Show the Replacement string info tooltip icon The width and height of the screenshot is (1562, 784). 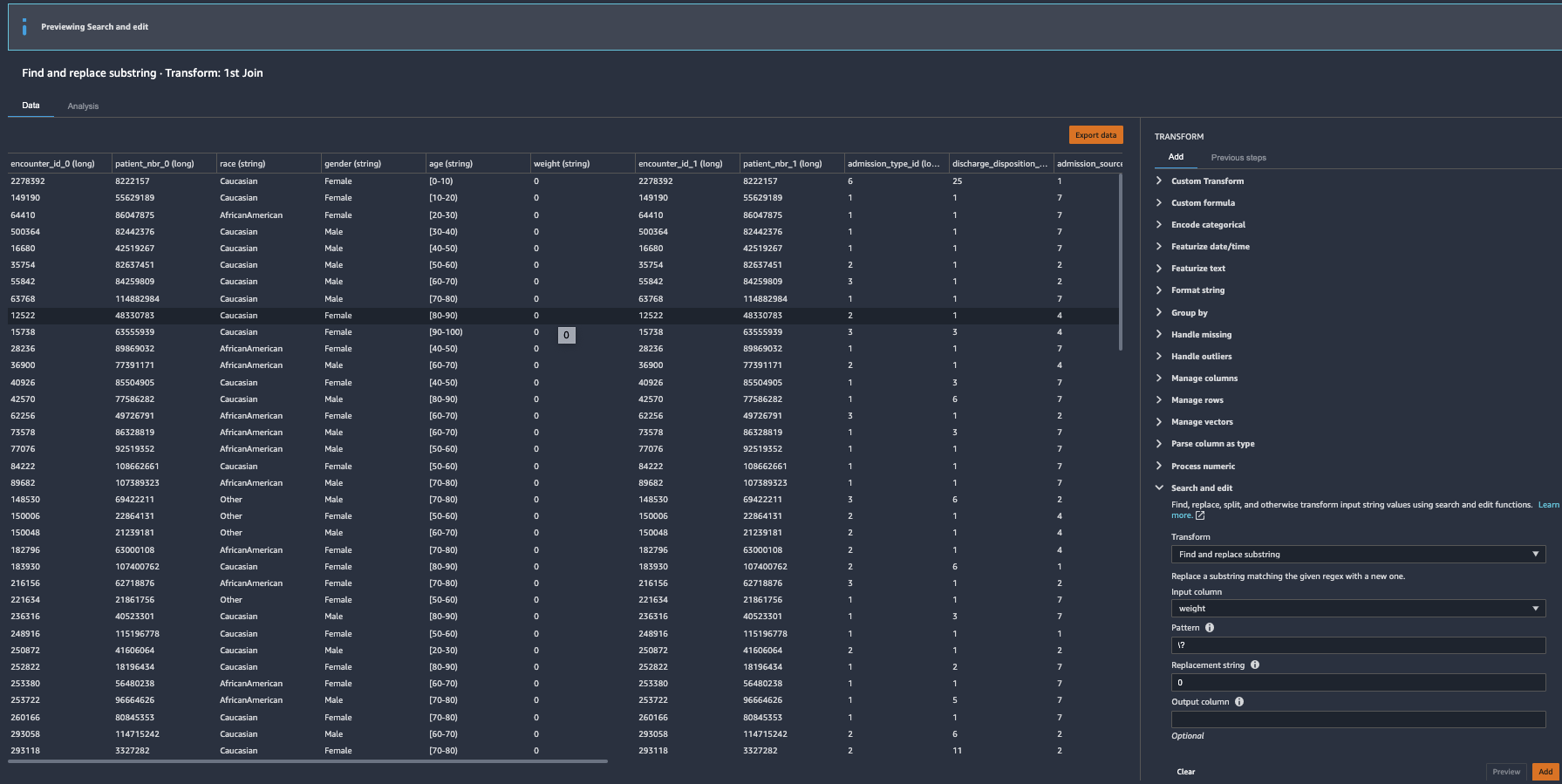pos(1255,665)
